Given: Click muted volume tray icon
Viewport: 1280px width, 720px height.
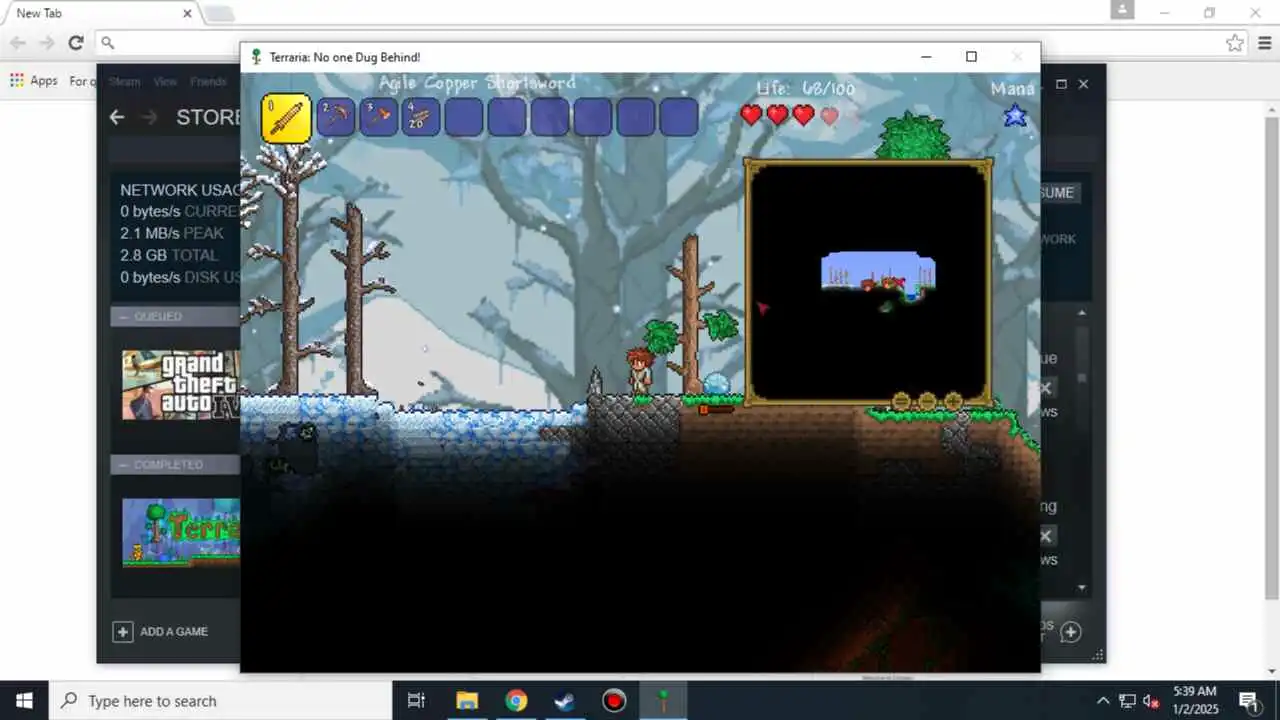Looking at the screenshot, I should click(x=1151, y=700).
